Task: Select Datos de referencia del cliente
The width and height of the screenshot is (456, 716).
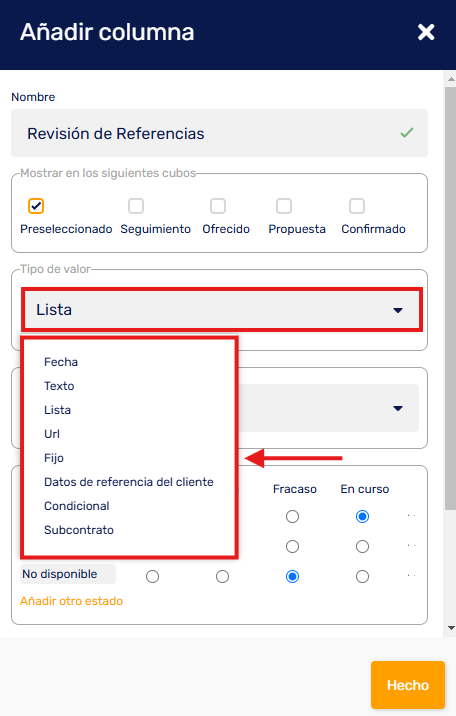Action: (129, 482)
